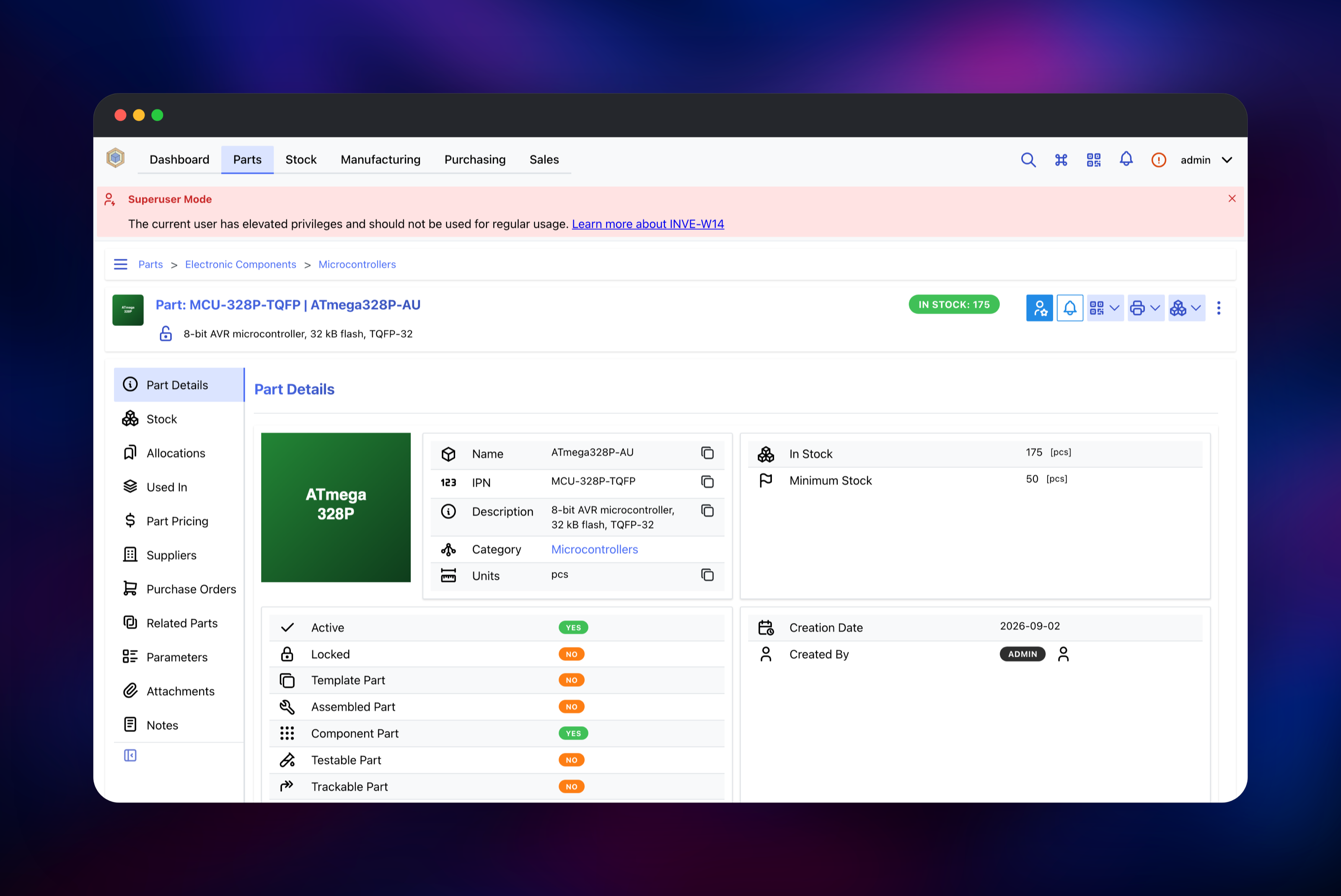The height and width of the screenshot is (896, 1341).
Task: Copy the Units value pcs
Action: (707, 575)
